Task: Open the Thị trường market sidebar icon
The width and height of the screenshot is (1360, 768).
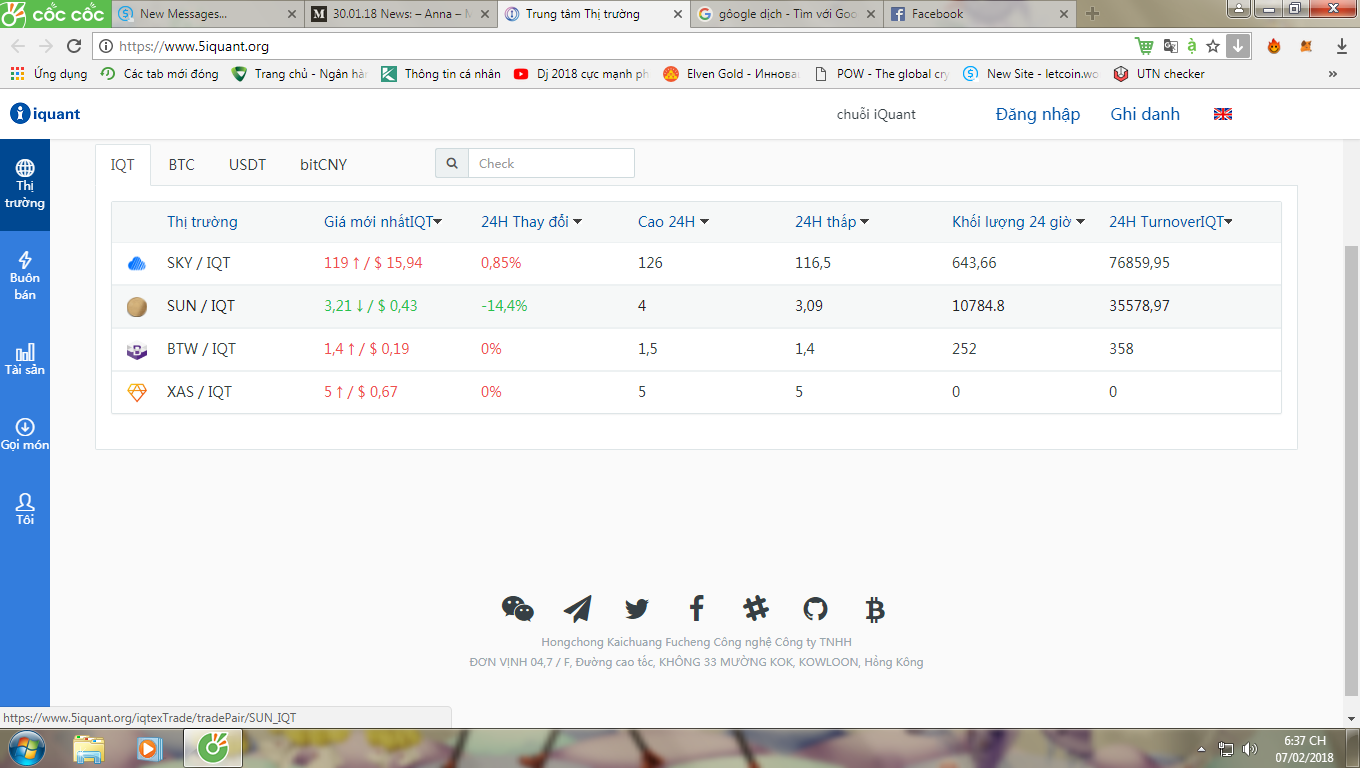Action: tap(25, 185)
